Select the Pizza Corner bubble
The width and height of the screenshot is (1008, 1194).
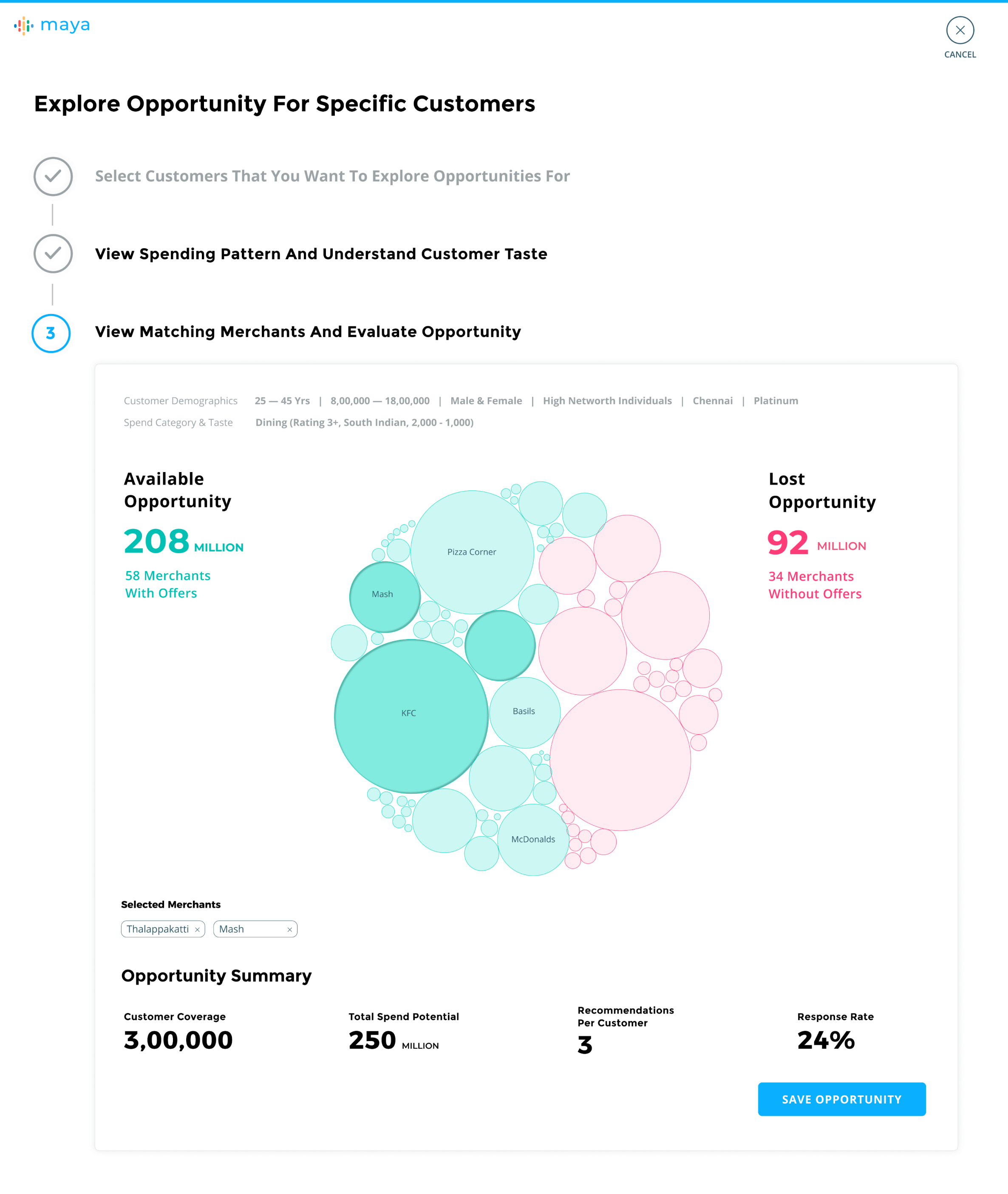pos(472,552)
